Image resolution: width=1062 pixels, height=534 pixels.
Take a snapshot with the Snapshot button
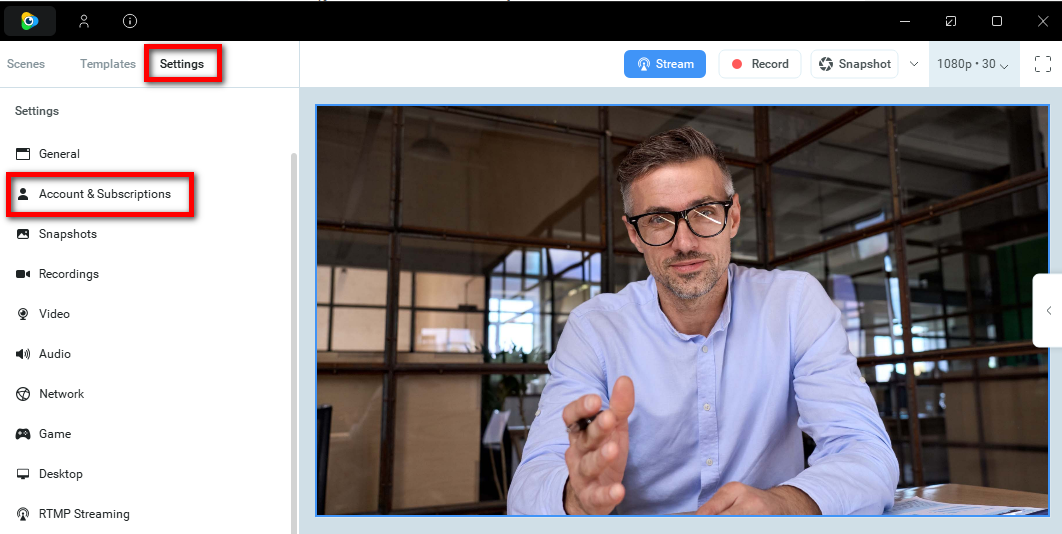click(x=855, y=64)
